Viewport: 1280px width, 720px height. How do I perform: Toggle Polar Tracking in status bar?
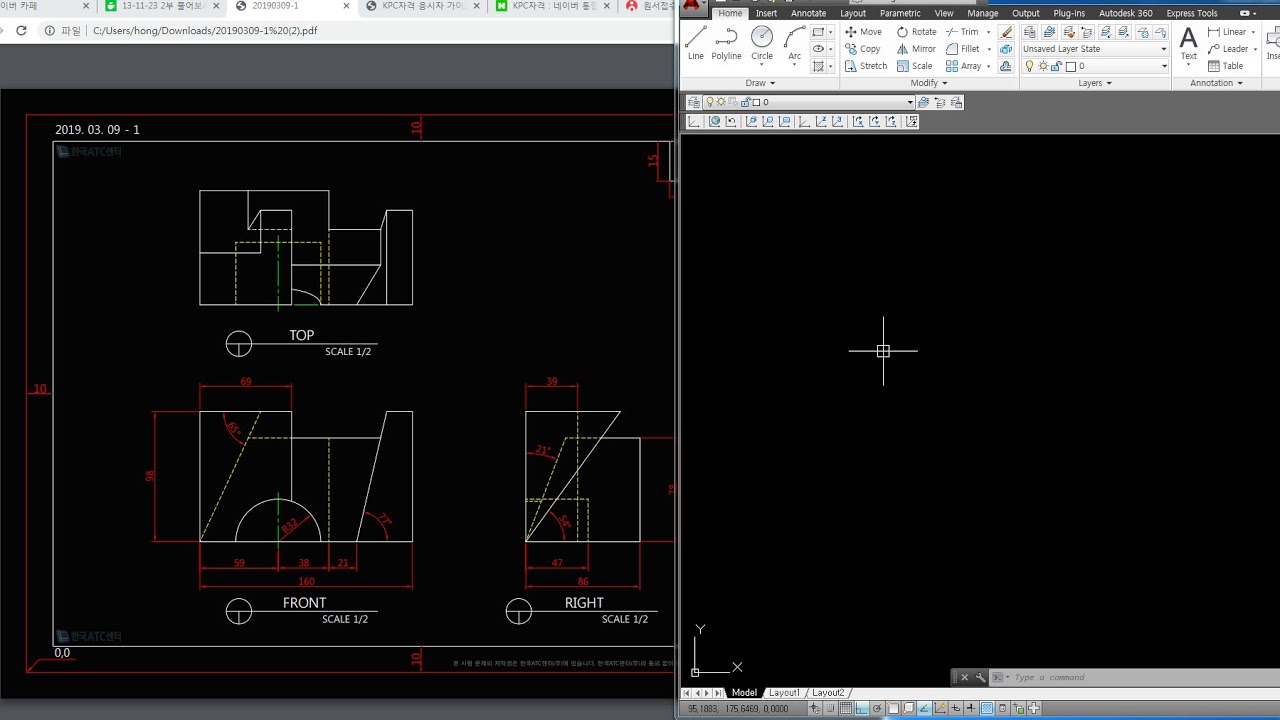coord(877,708)
